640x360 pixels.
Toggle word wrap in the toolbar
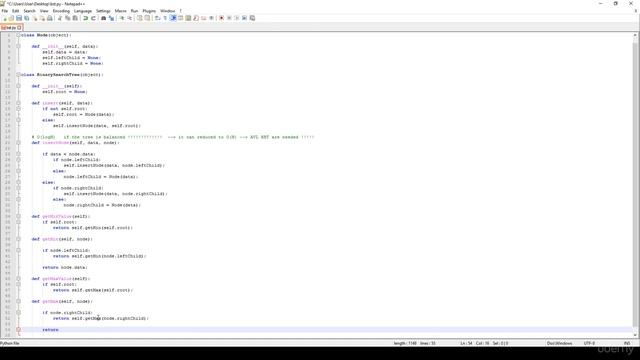pos(157,18)
